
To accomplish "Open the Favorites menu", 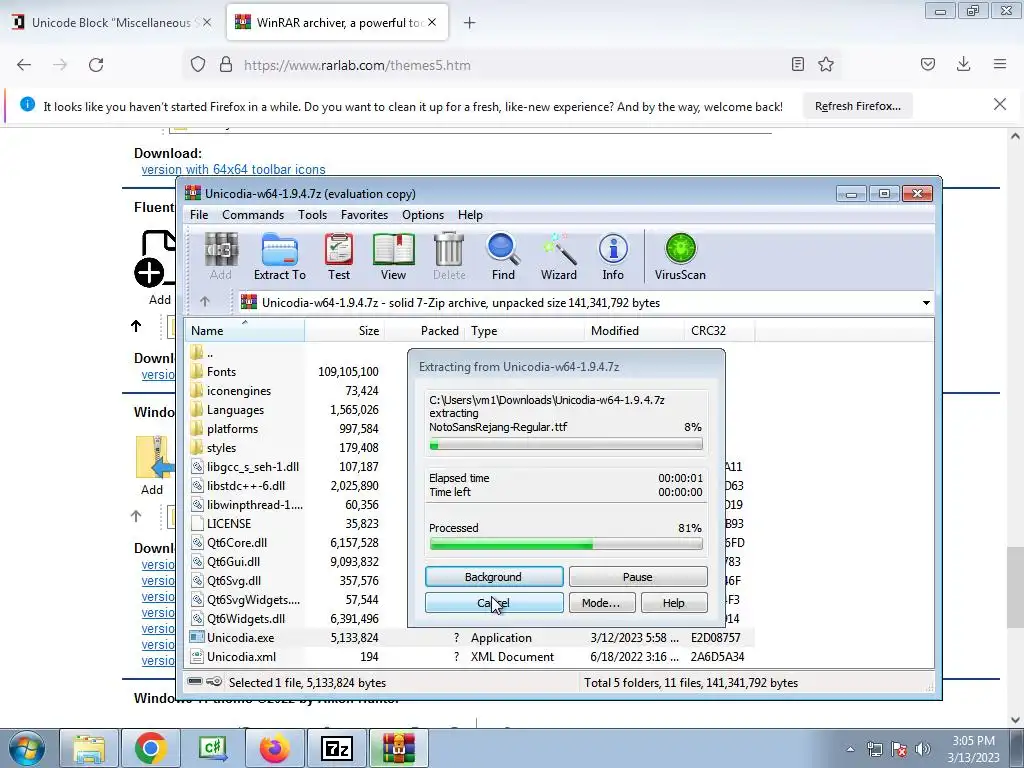I will (x=364, y=215).
